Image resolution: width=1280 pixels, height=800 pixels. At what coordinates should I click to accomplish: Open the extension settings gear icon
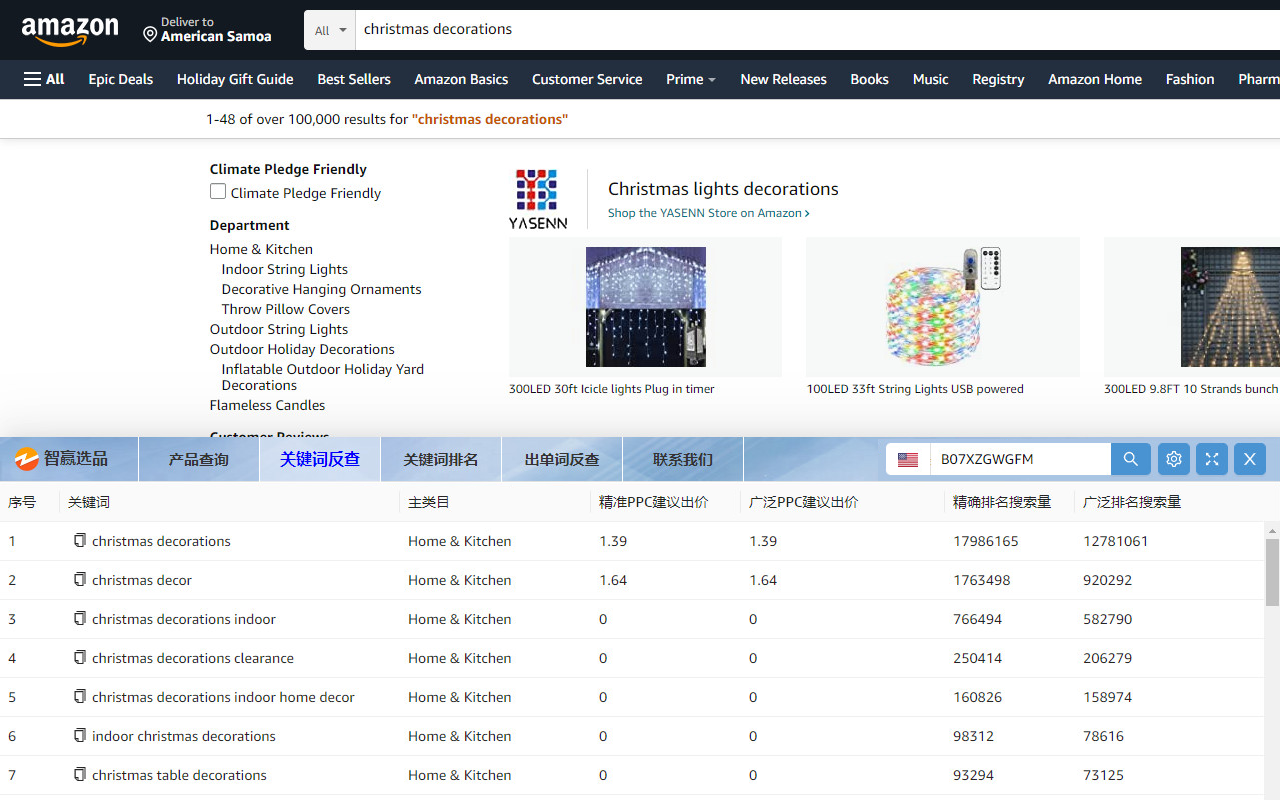[x=1173, y=459]
